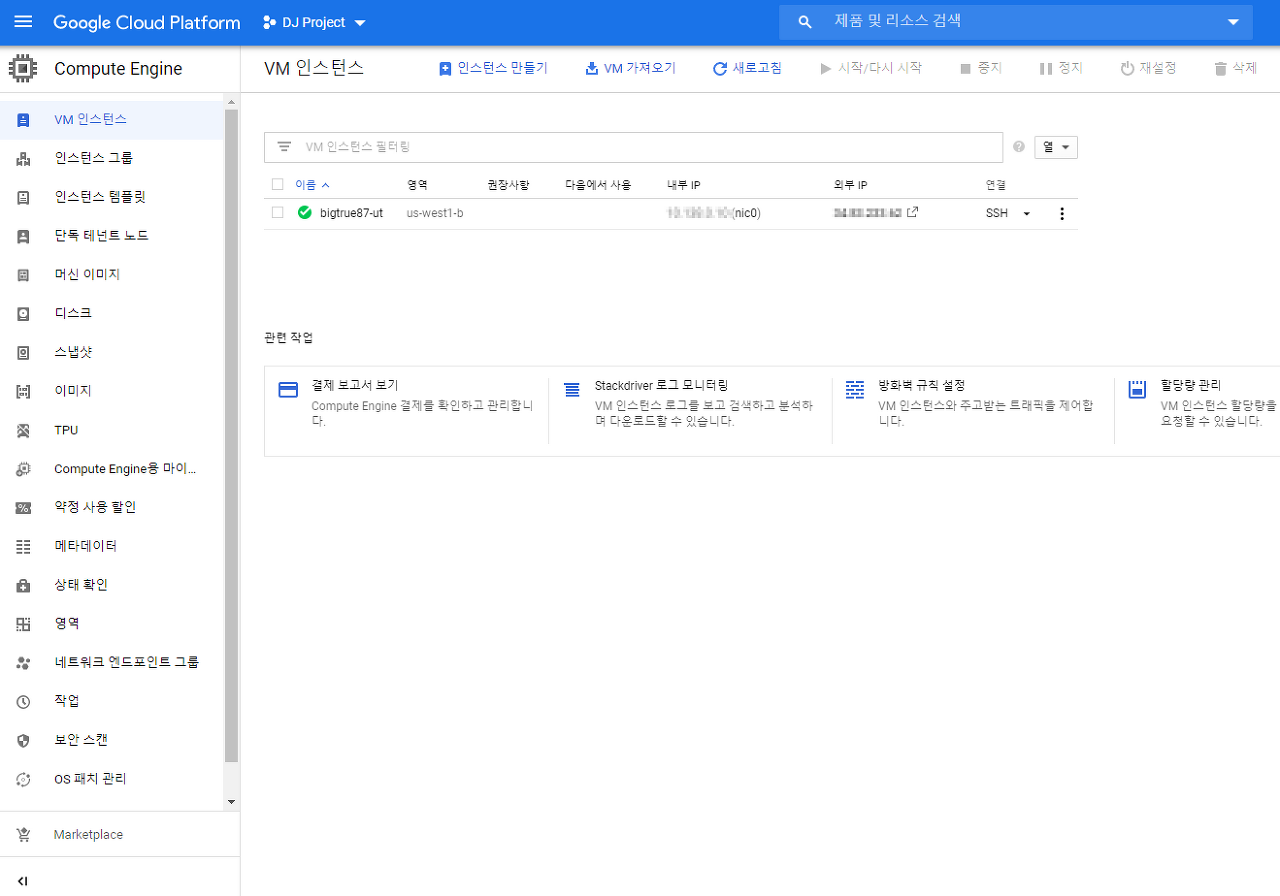Image resolution: width=1280 pixels, height=896 pixels.
Task: Click the 방화벽 규칙 설정 card icon
Action: tap(855, 390)
